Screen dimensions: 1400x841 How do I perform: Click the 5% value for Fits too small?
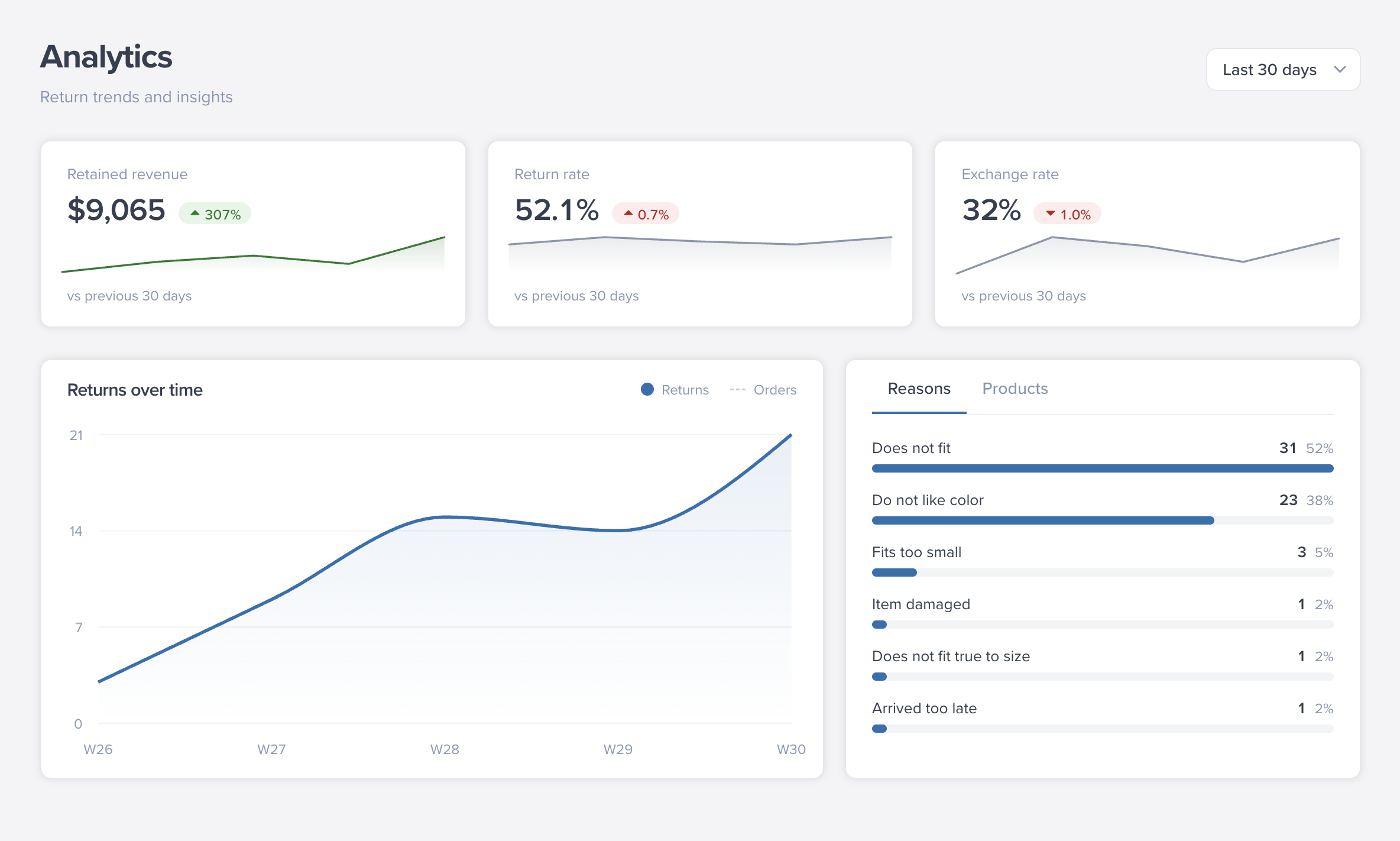click(x=1324, y=552)
